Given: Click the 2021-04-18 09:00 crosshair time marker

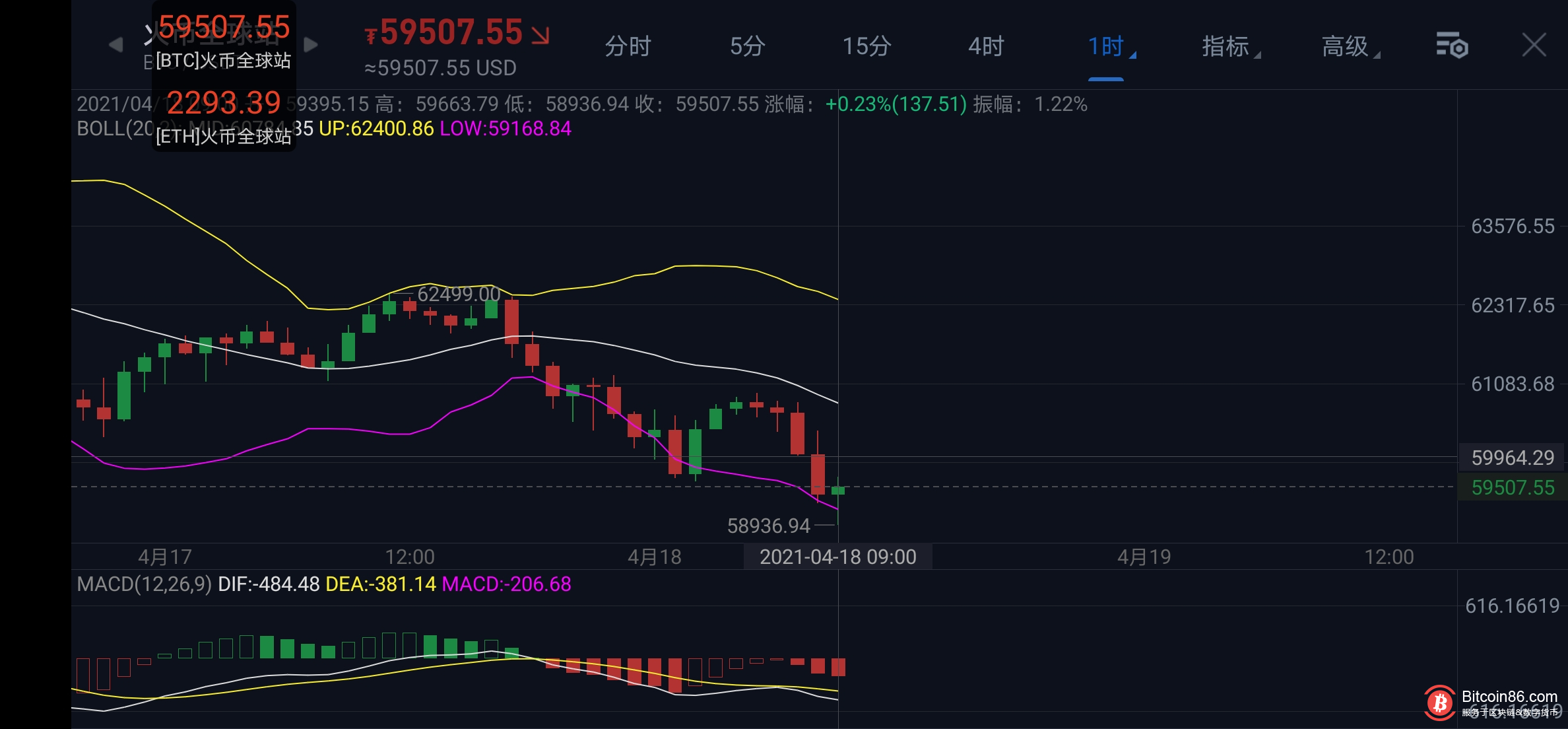Looking at the screenshot, I should (837, 557).
